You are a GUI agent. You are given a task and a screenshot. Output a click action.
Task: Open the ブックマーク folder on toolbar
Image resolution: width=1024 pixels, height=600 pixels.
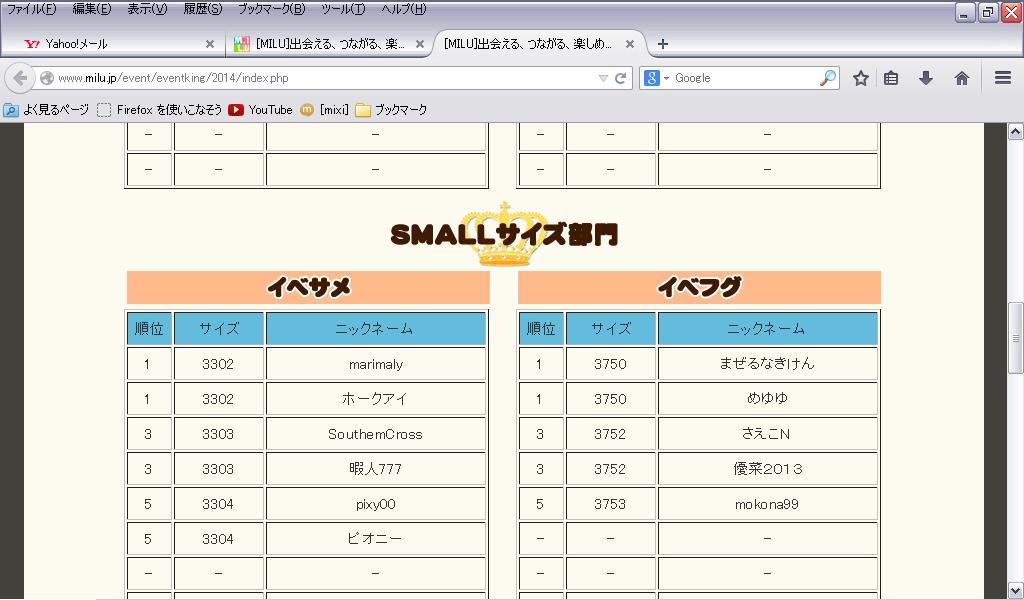391,110
